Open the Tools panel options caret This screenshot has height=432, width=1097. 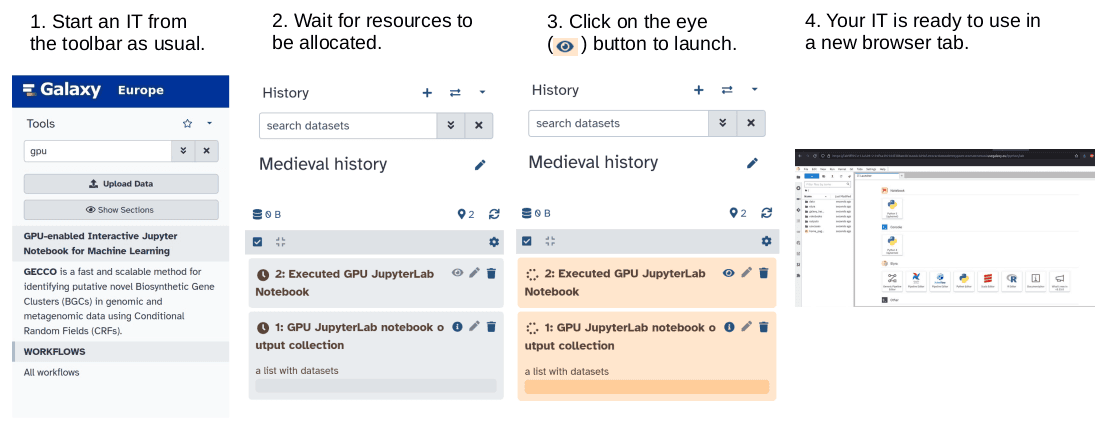point(209,123)
